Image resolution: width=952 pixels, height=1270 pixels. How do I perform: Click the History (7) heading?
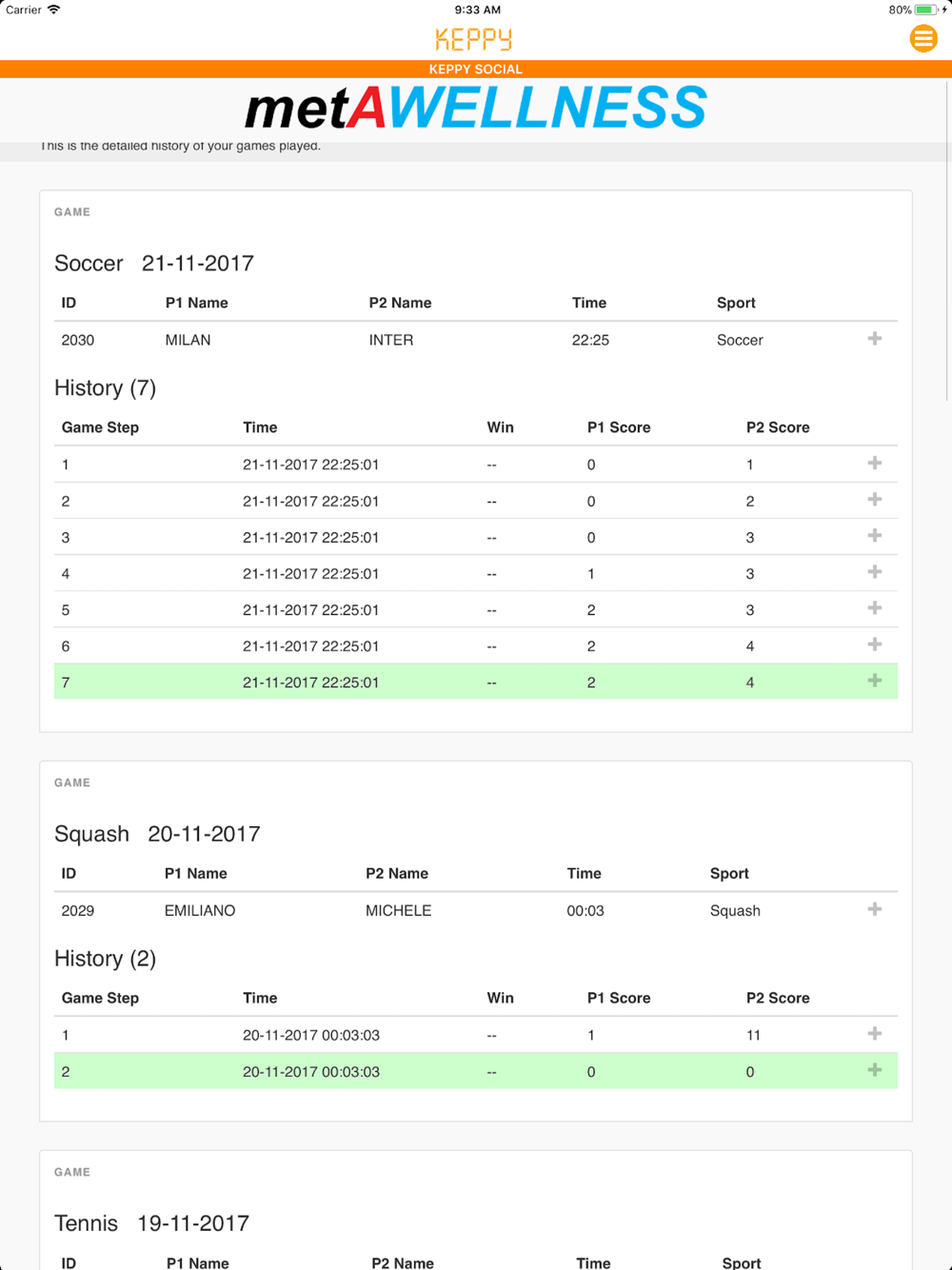[x=105, y=388]
